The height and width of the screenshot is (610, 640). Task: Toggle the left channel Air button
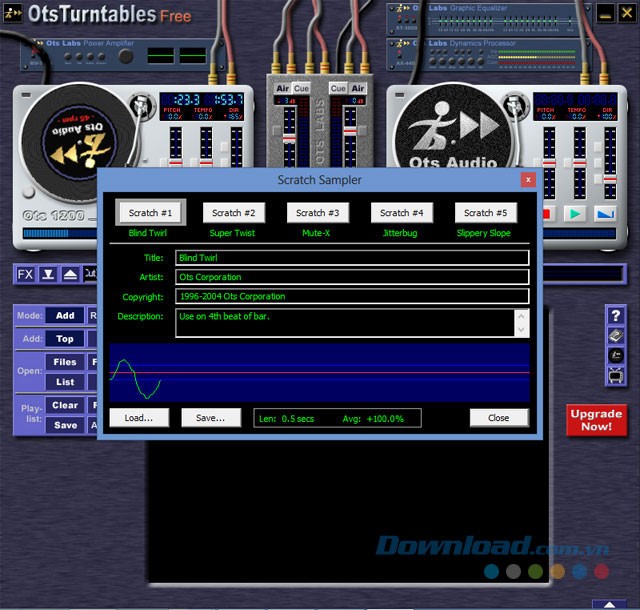point(282,89)
